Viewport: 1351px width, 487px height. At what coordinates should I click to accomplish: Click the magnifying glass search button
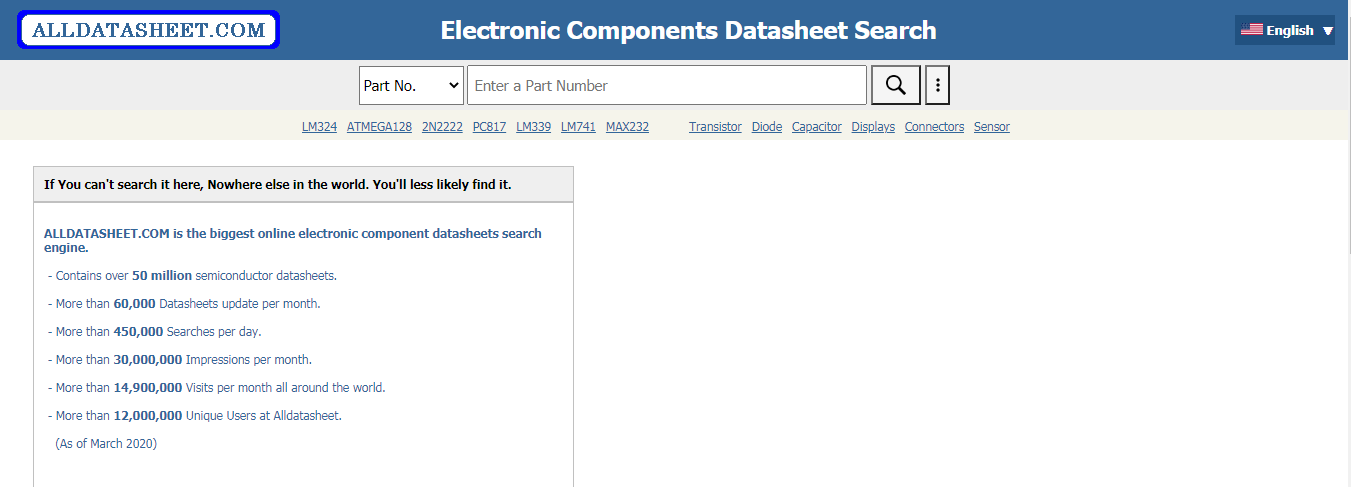coord(895,85)
